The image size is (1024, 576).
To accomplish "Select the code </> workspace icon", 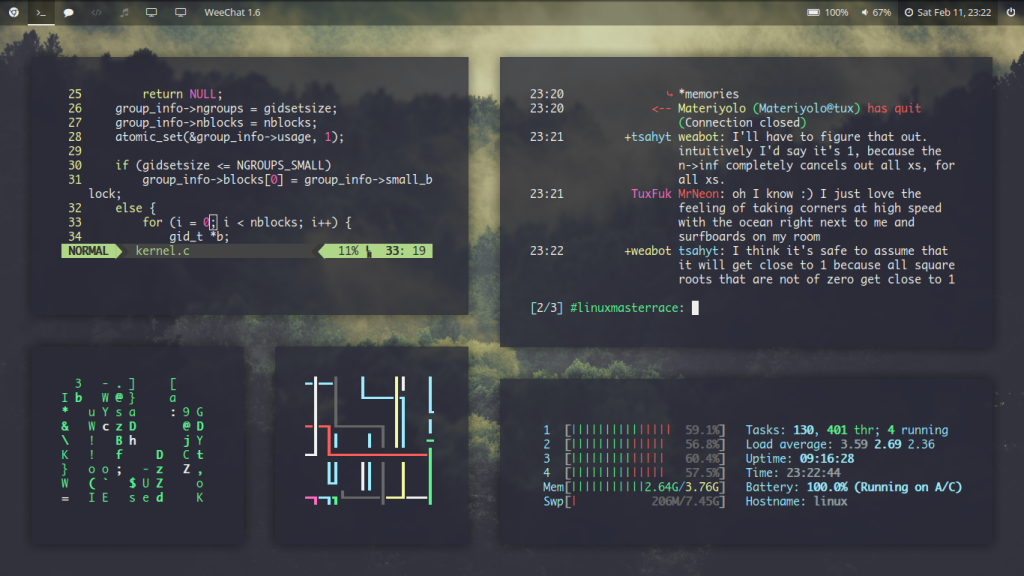I will (x=96, y=13).
